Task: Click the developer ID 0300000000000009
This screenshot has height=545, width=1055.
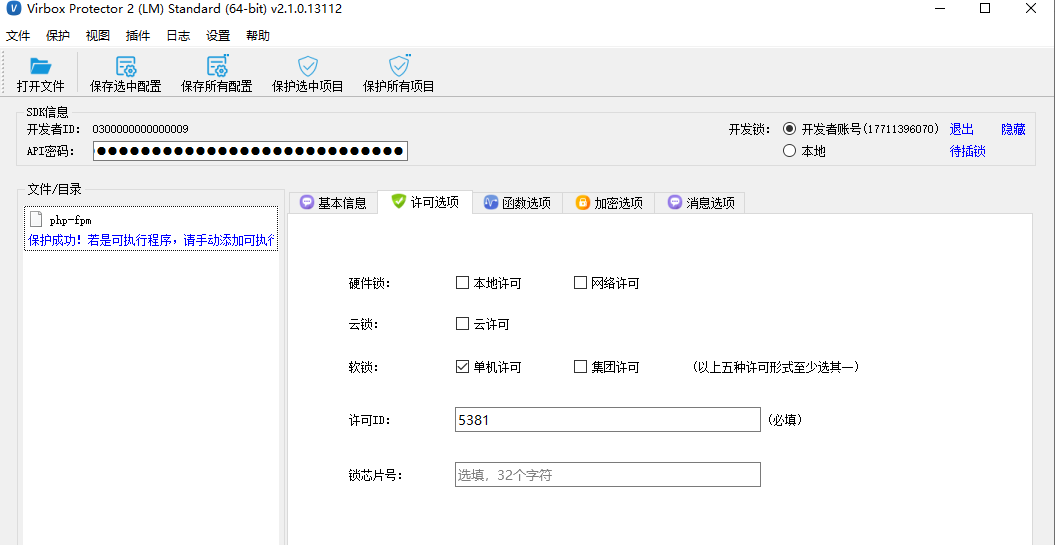Action: [x=140, y=129]
